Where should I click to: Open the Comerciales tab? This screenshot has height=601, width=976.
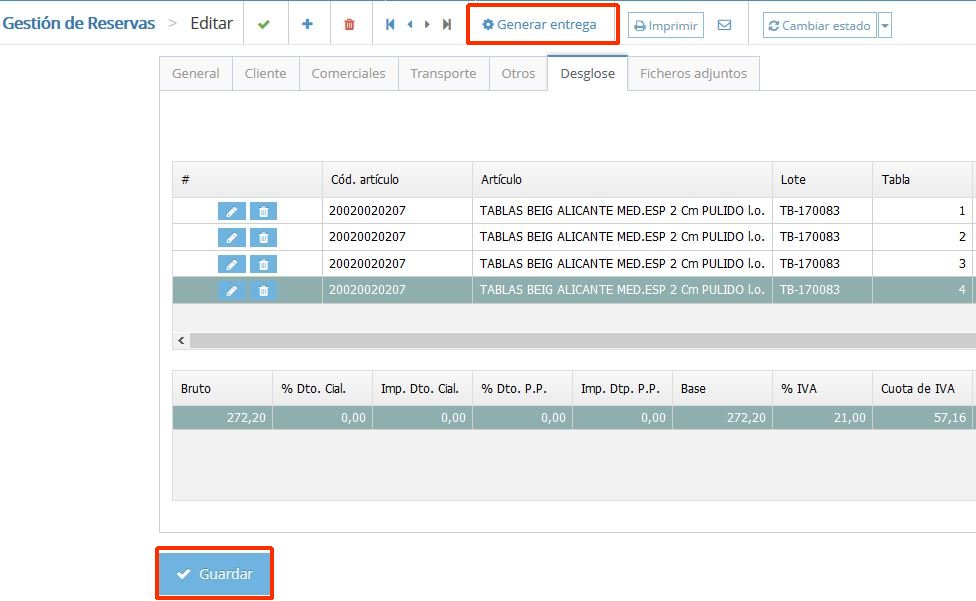(349, 73)
